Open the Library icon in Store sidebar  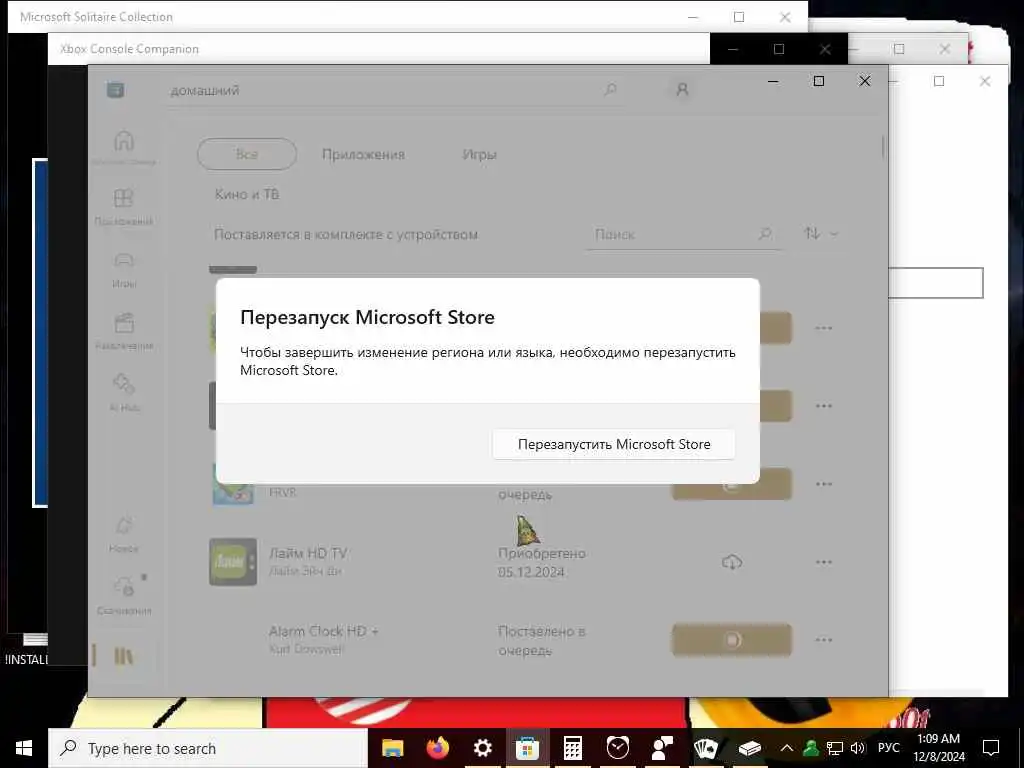[x=123, y=656]
